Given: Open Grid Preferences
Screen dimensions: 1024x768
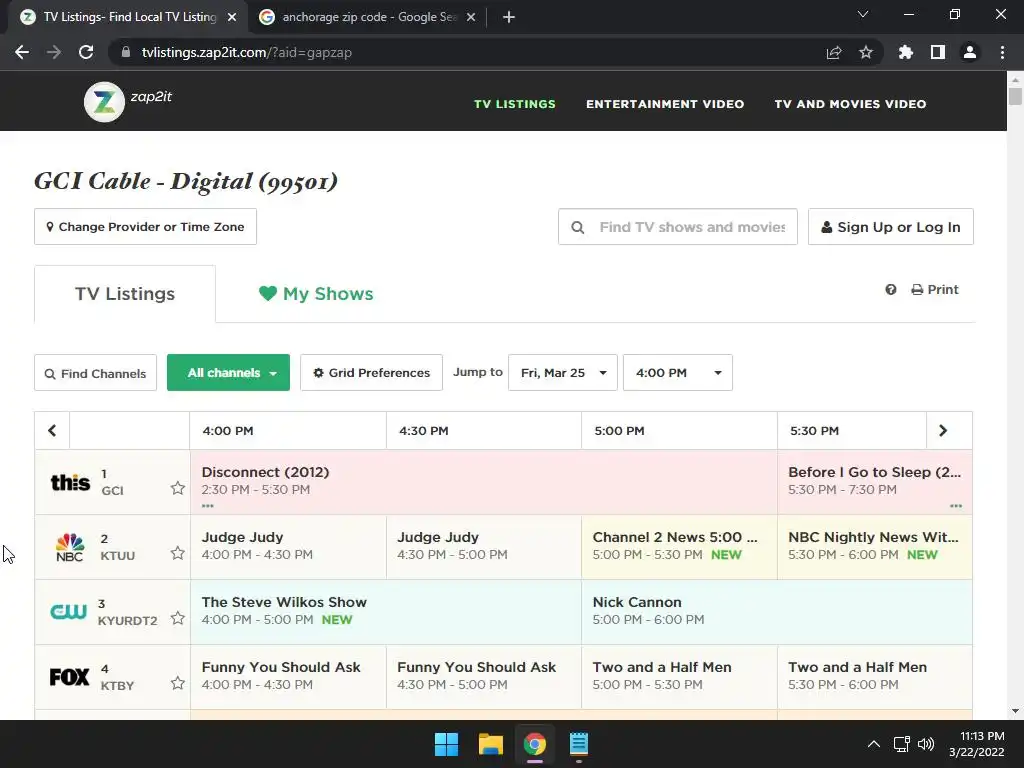Looking at the screenshot, I should tap(371, 373).
